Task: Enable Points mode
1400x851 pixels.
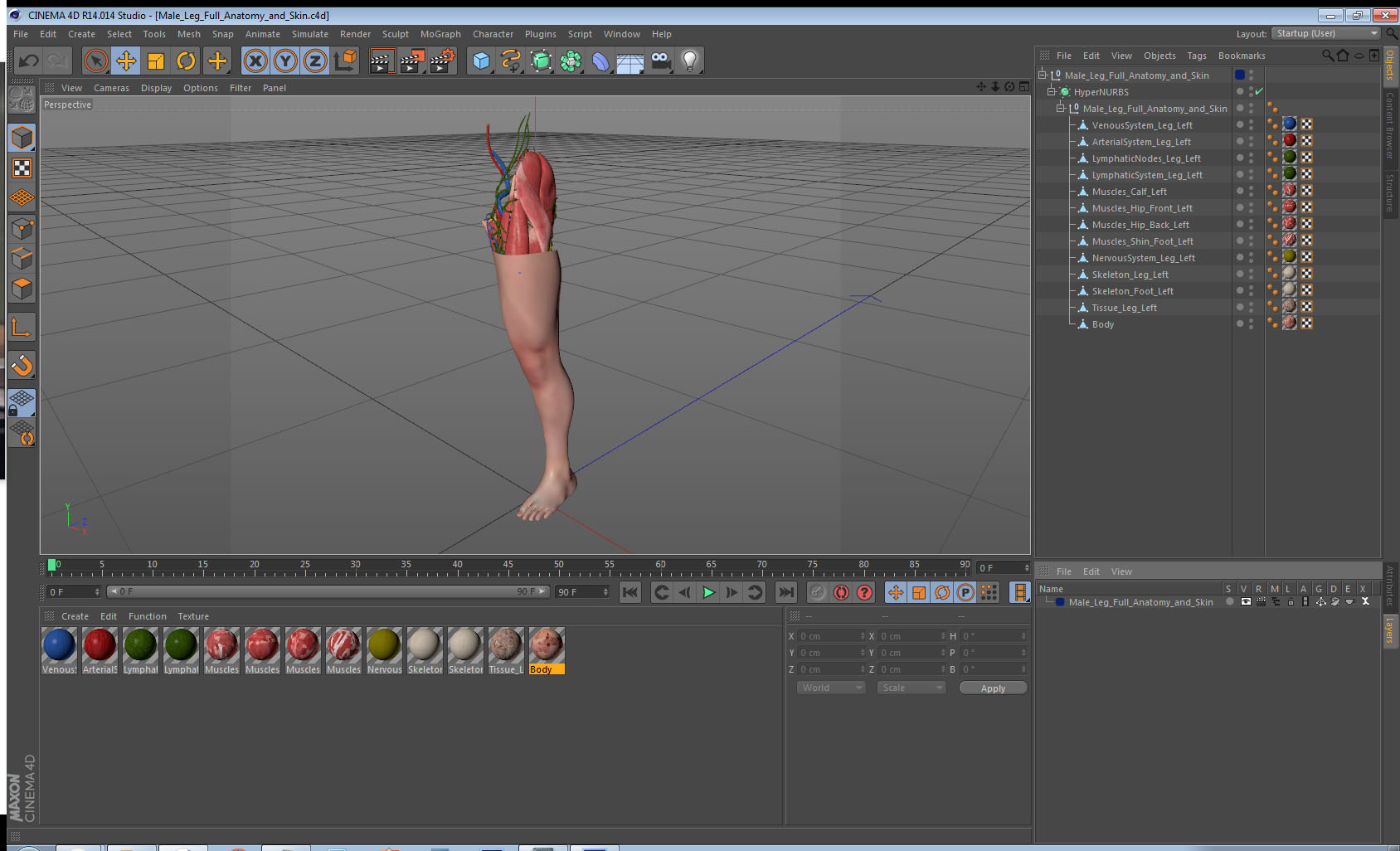Action: (22, 228)
